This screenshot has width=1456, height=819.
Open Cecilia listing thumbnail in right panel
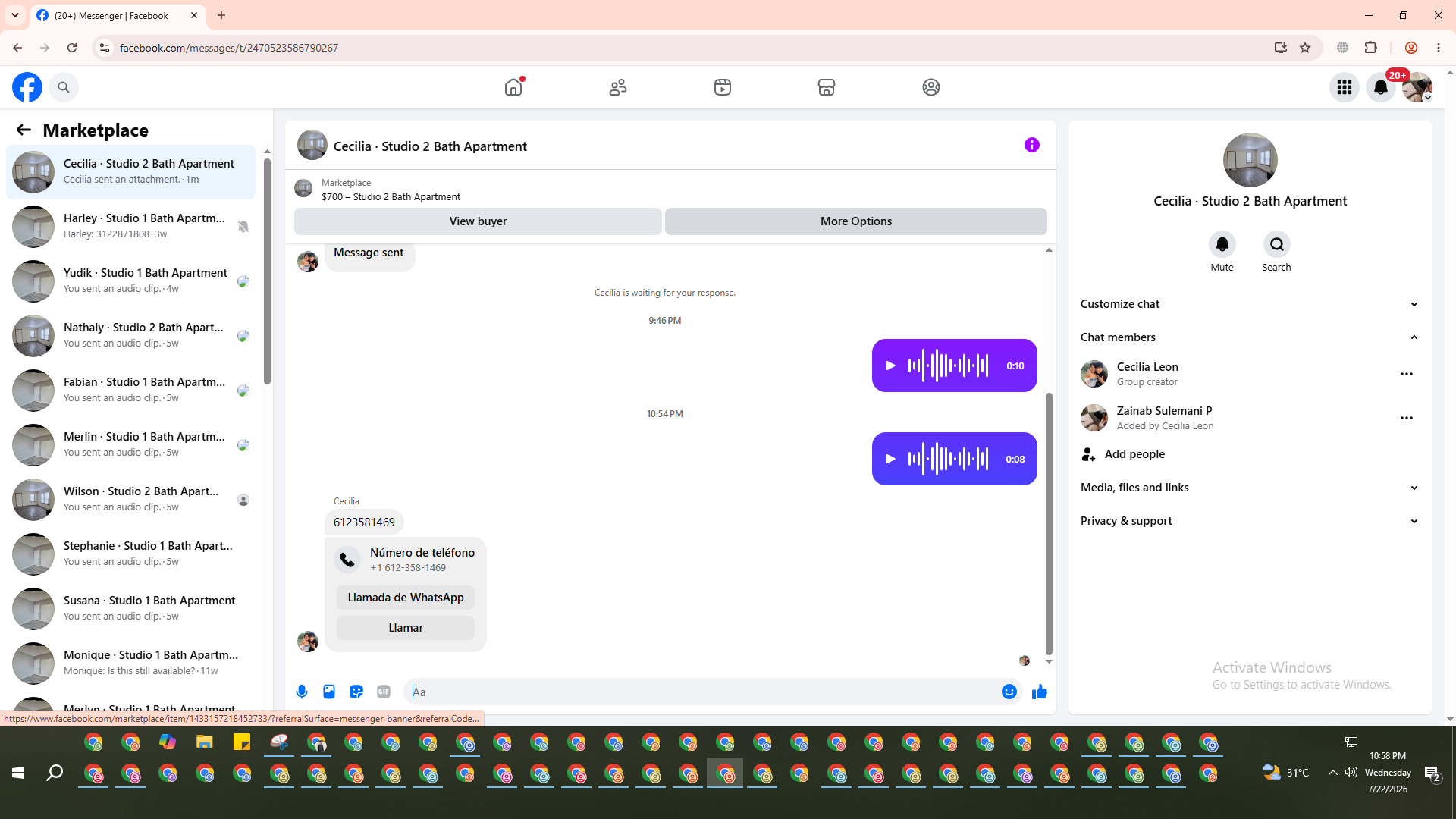point(1250,160)
